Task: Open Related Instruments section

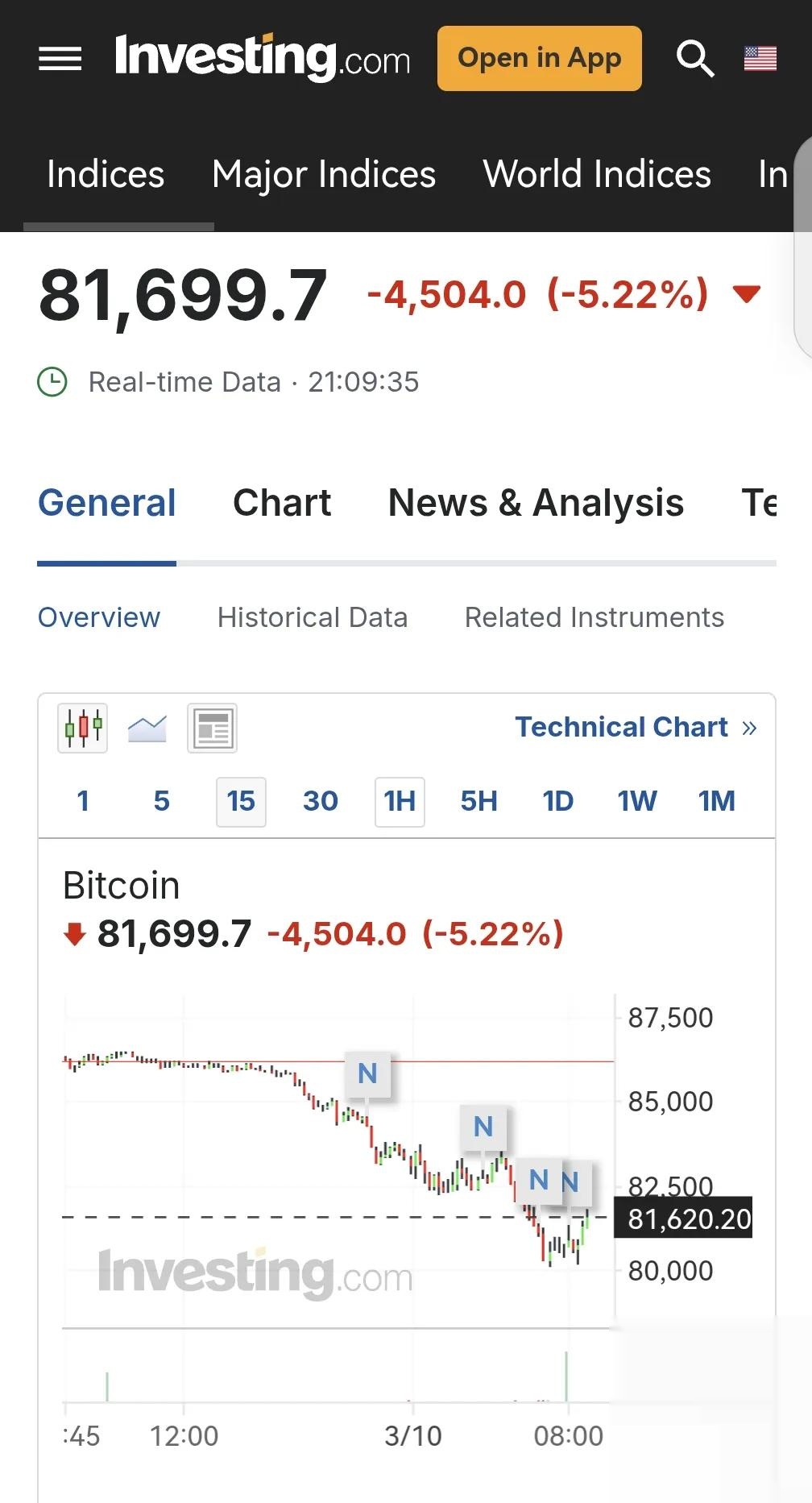Action: 594,617
